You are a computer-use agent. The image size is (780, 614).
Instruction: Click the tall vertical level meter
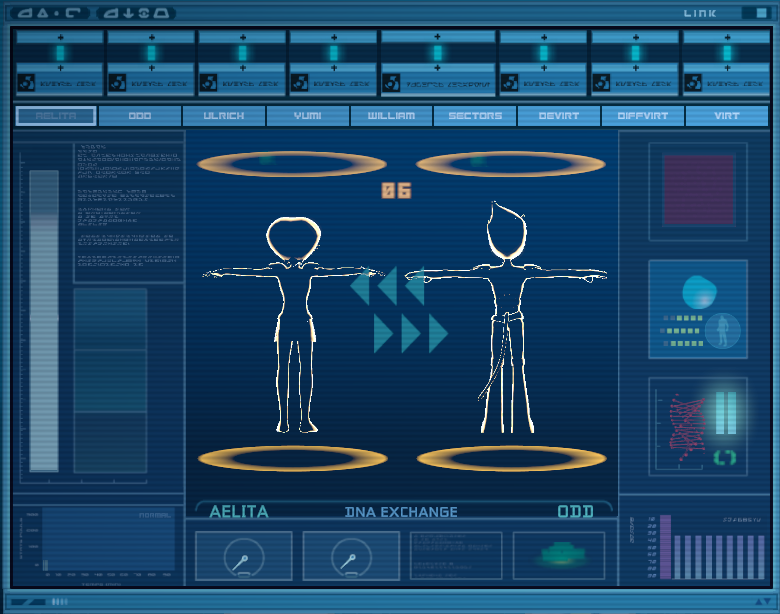click(44, 321)
